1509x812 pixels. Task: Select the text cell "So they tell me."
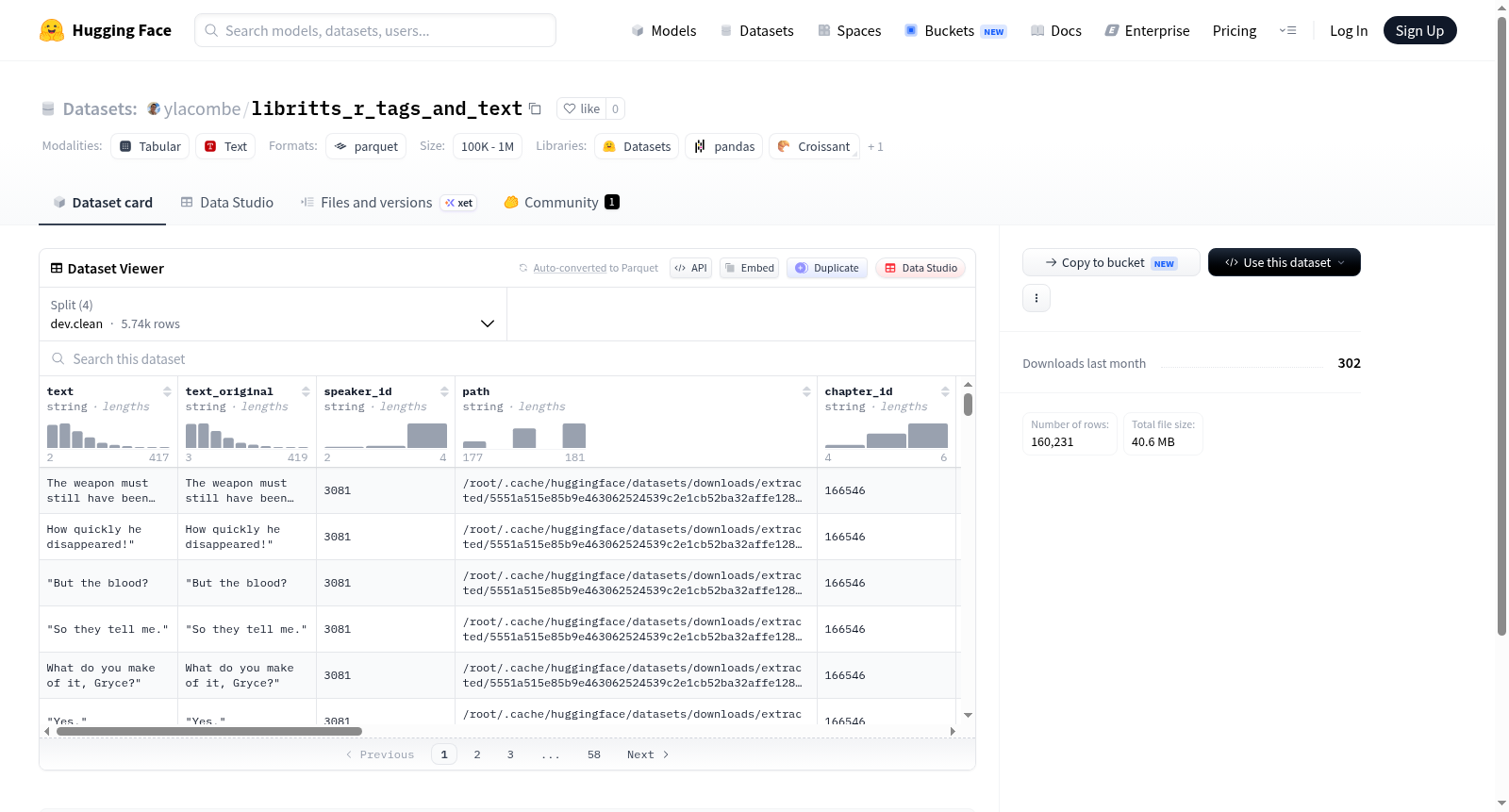[108, 629]
